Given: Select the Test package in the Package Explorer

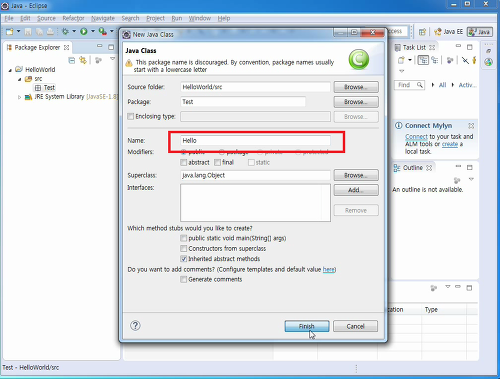Looking at the screenshot, I should click(45, 88).
